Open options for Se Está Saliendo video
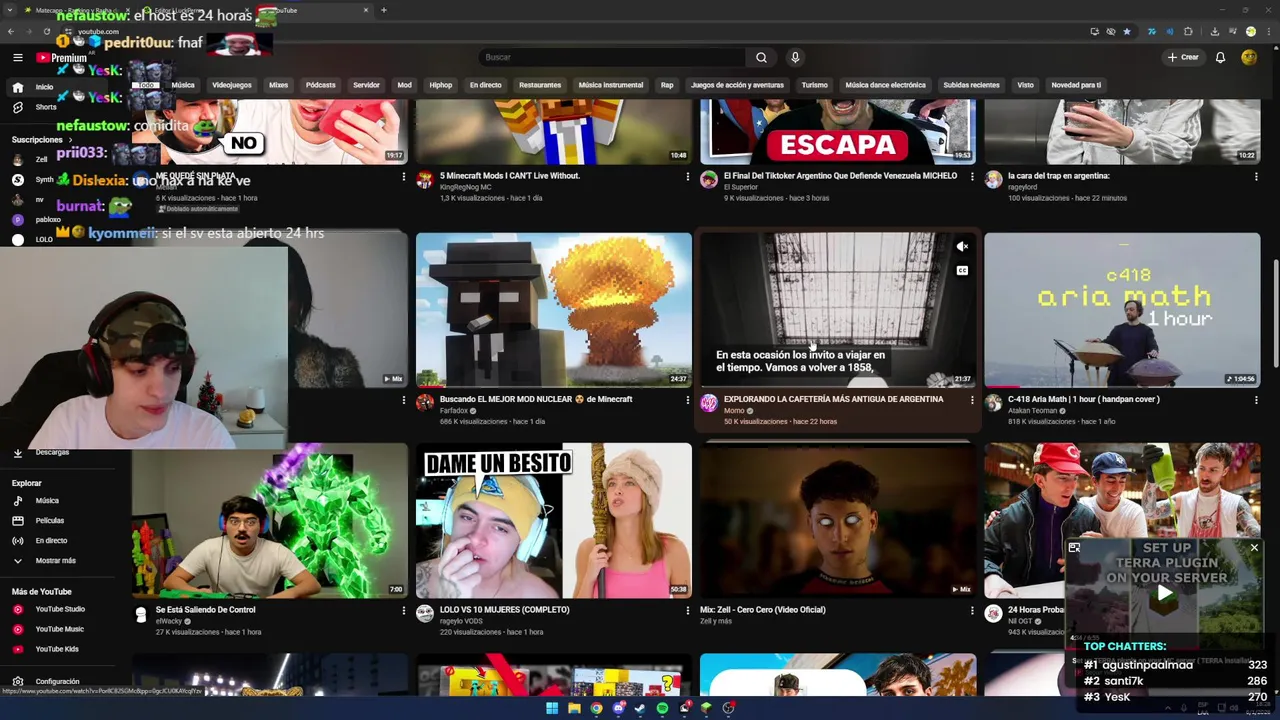Viewport: 1280px width, 720px height. pyautogui.click(x=404, y=610)
